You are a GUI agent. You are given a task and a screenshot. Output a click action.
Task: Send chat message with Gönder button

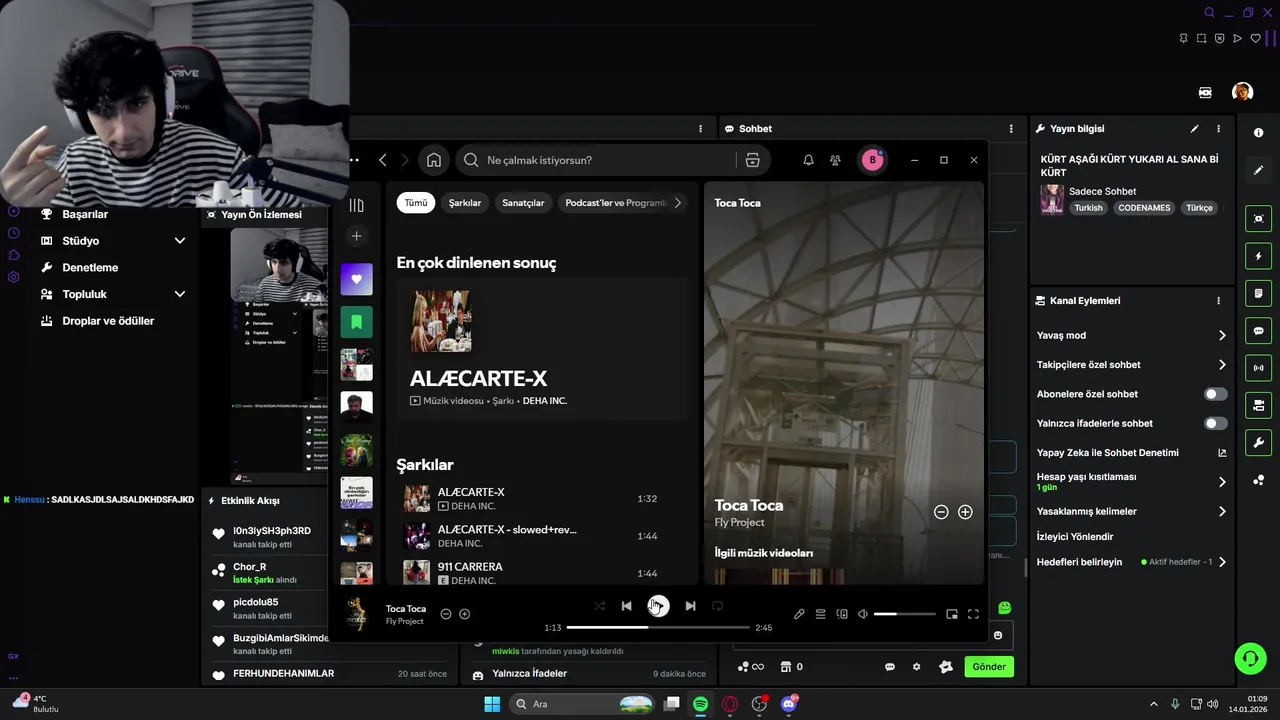point(989,667)
